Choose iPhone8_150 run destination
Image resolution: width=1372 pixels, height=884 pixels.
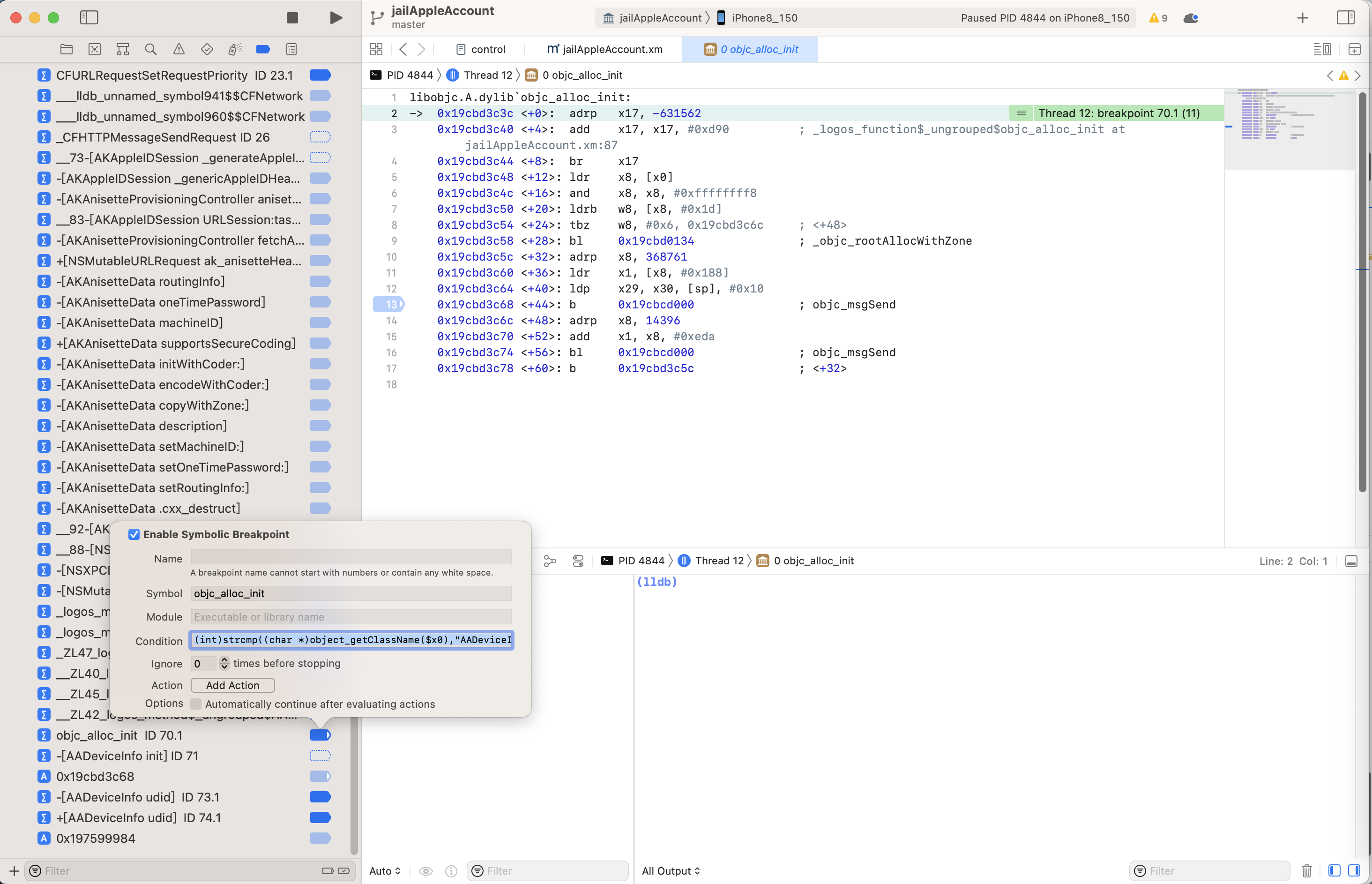(x=757, y=18)
